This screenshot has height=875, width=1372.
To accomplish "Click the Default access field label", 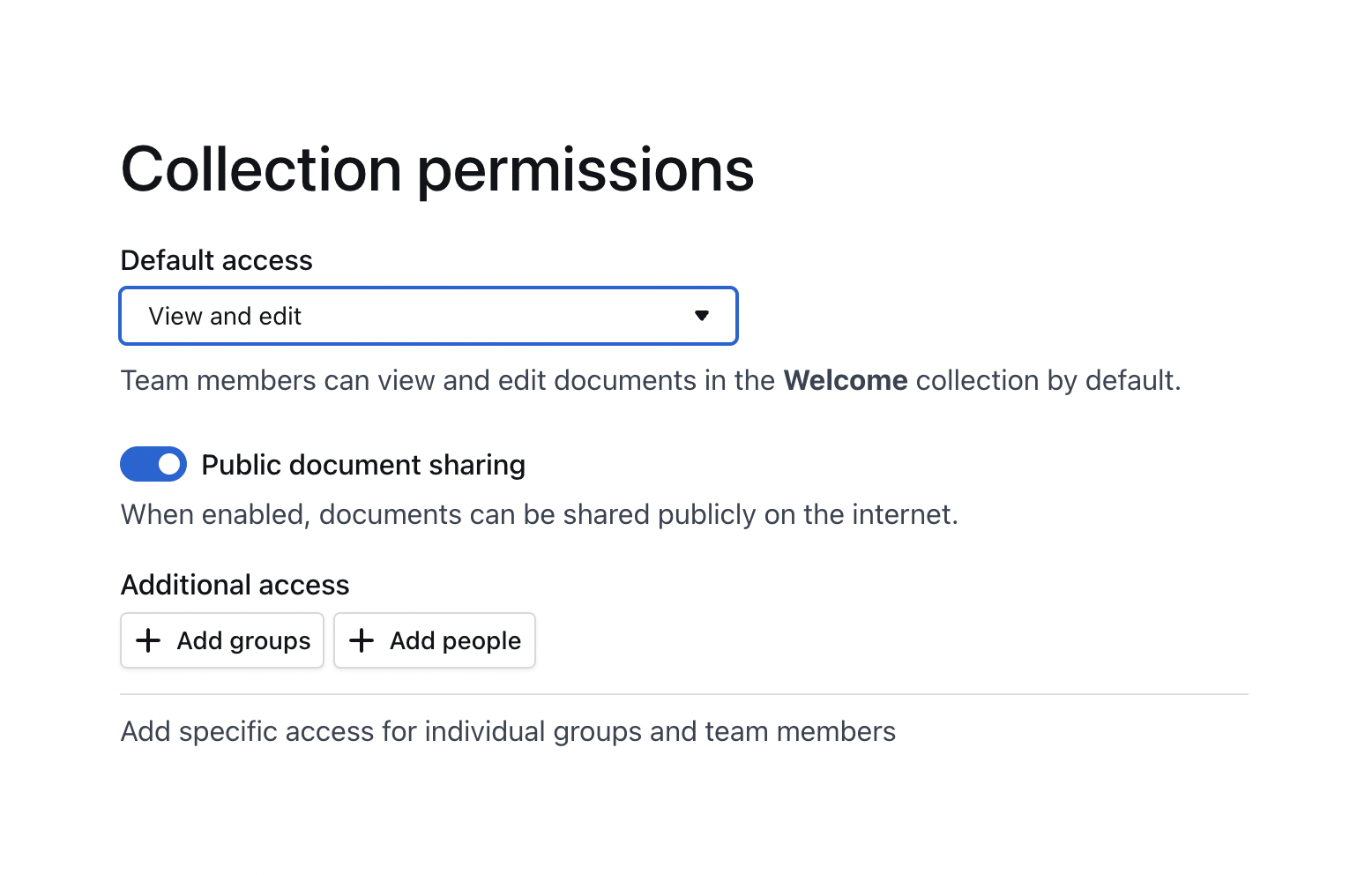I will (217, 260).
